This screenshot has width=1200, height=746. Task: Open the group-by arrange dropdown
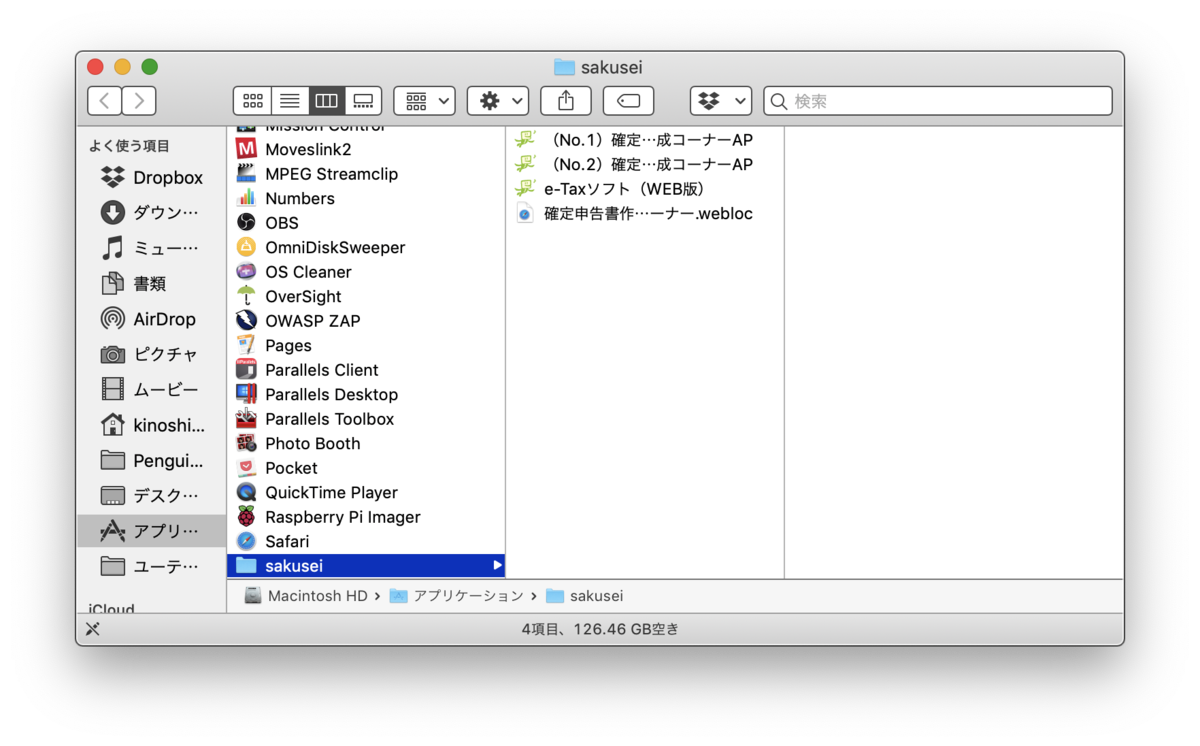point(425,101)
